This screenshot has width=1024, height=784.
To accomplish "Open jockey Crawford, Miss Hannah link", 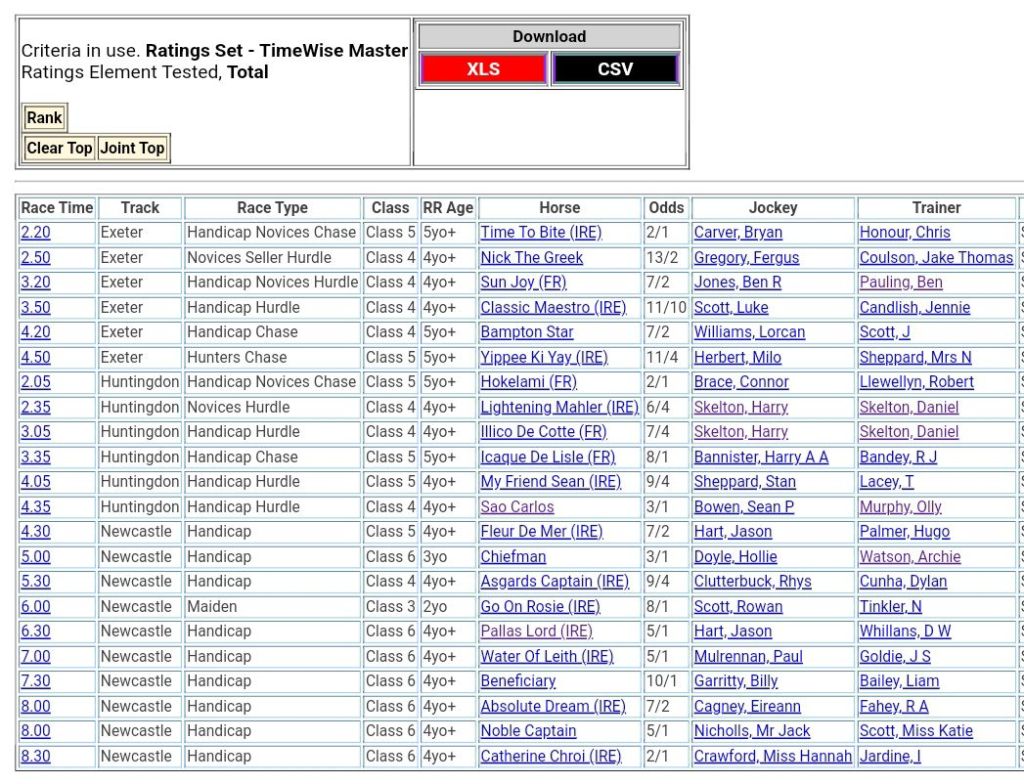I will pyautogui.click(x=773, y=756).
